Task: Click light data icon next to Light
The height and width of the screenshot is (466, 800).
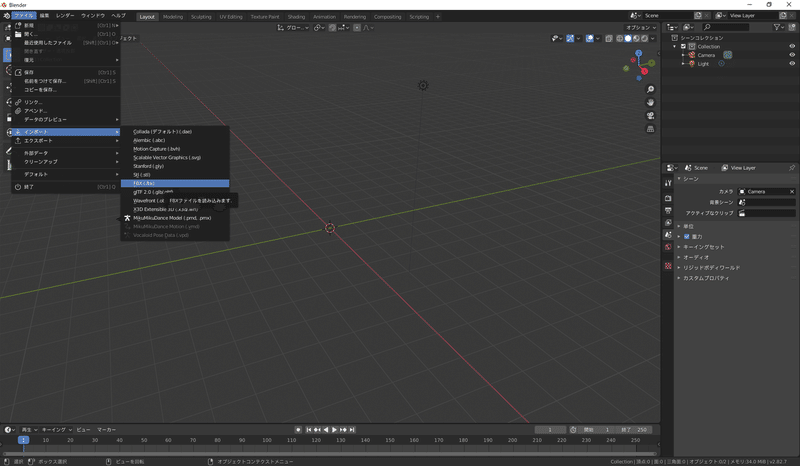Action: click(x=721, y=64)
